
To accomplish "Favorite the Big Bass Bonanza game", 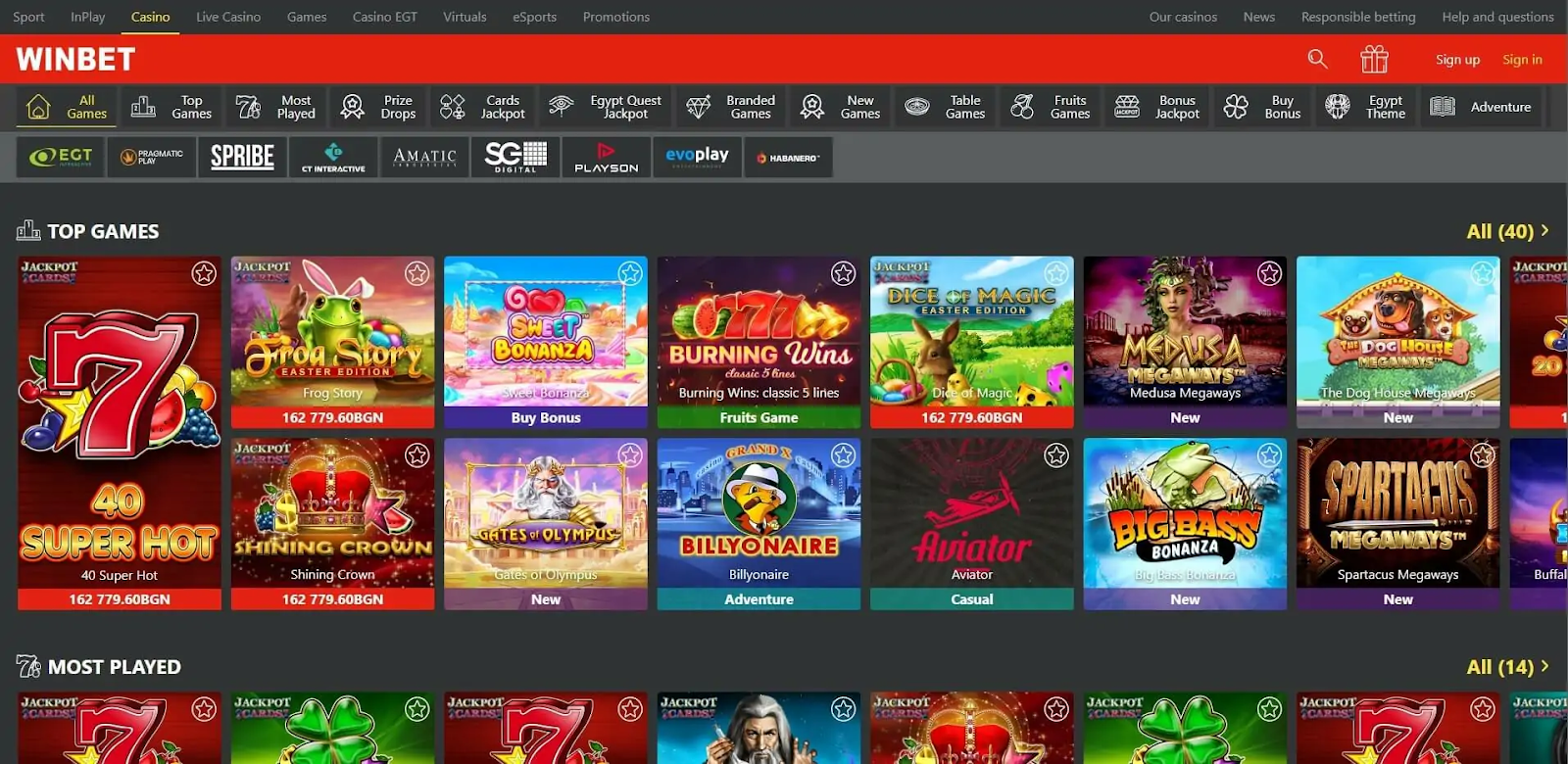I will pos(1270,455).
